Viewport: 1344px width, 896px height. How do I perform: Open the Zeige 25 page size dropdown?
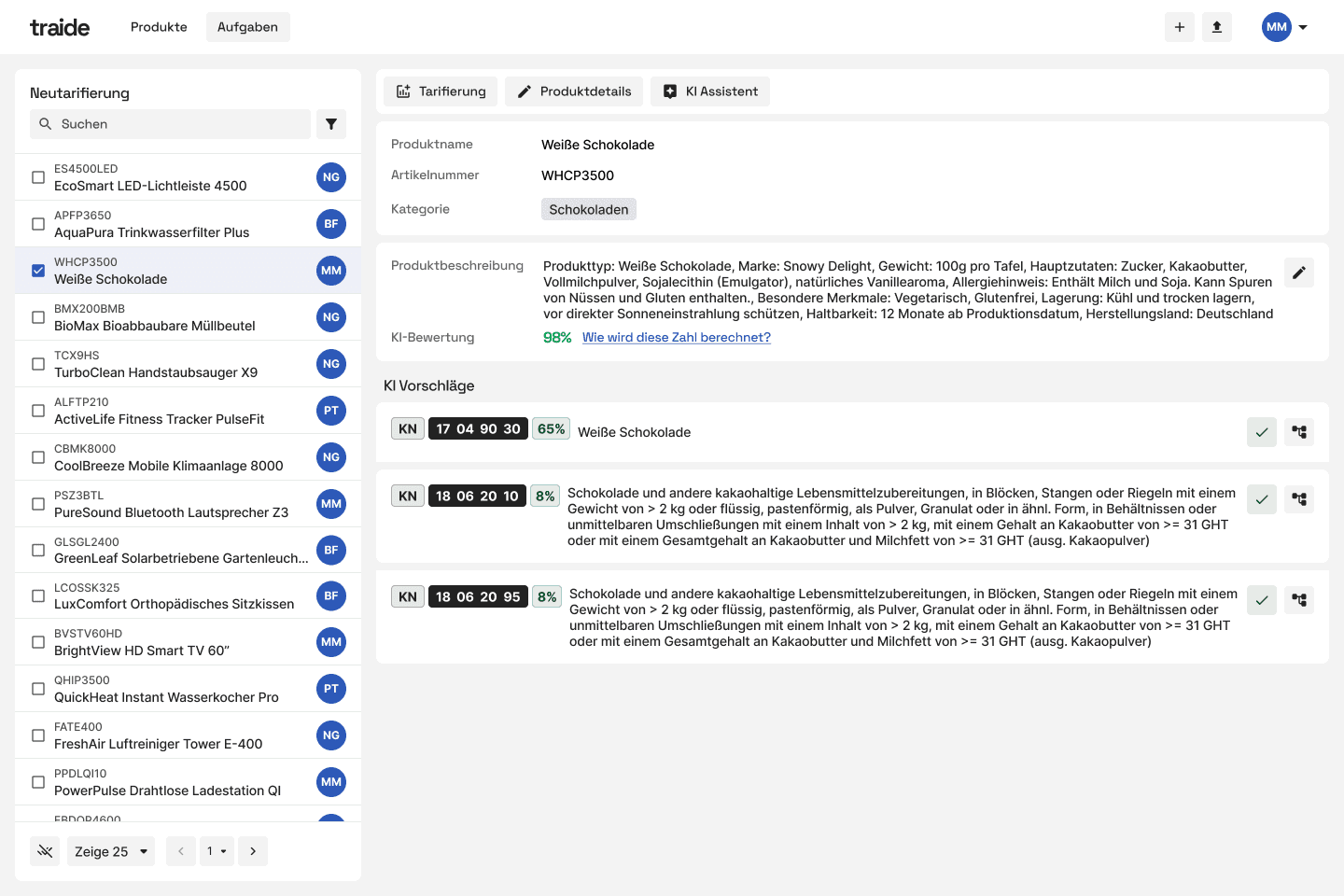point(111,851)
